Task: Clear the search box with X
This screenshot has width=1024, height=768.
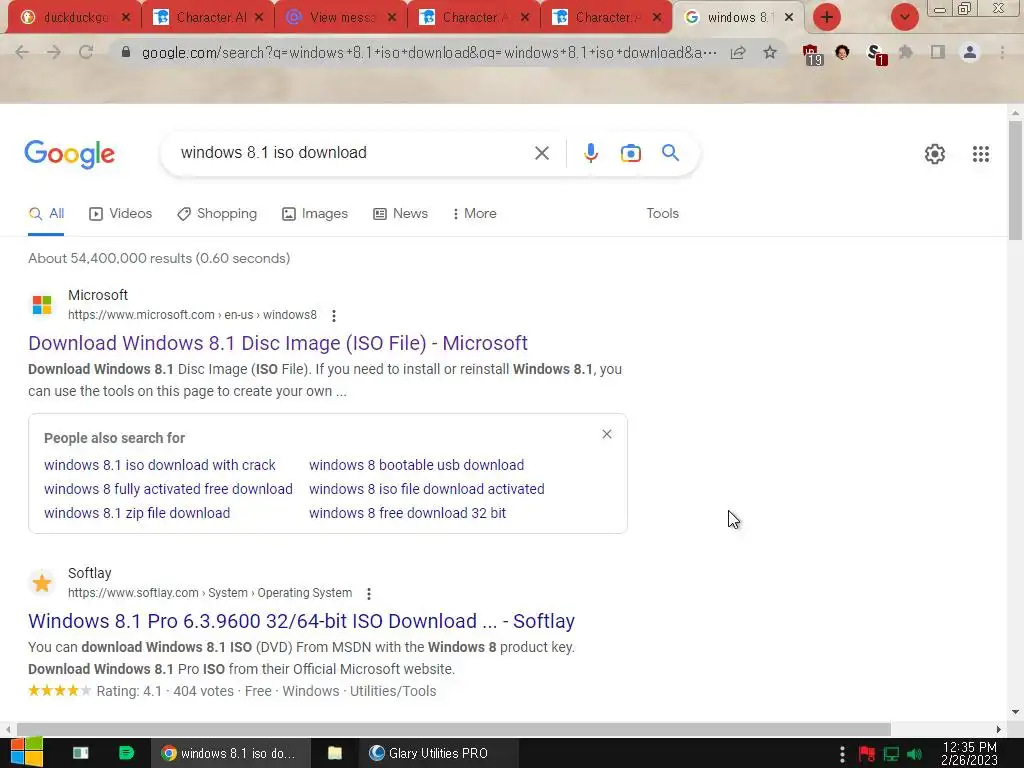Action: (541, 153)
